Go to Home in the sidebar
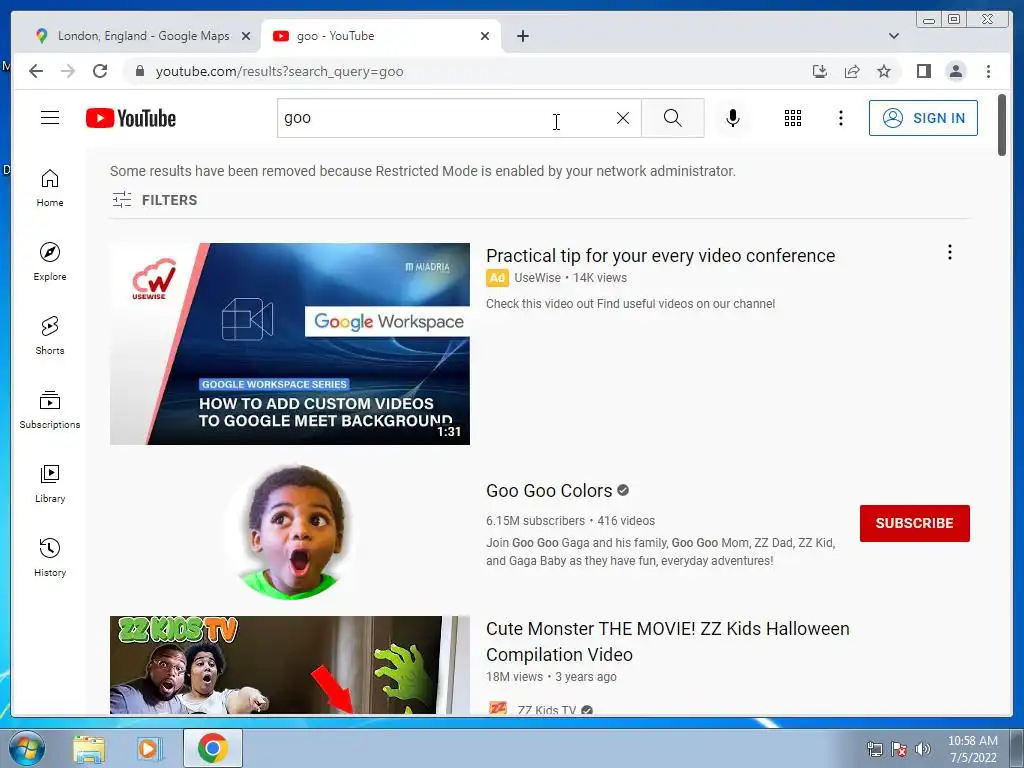Viewport: 1024px width, 768px height. (50, 188)
